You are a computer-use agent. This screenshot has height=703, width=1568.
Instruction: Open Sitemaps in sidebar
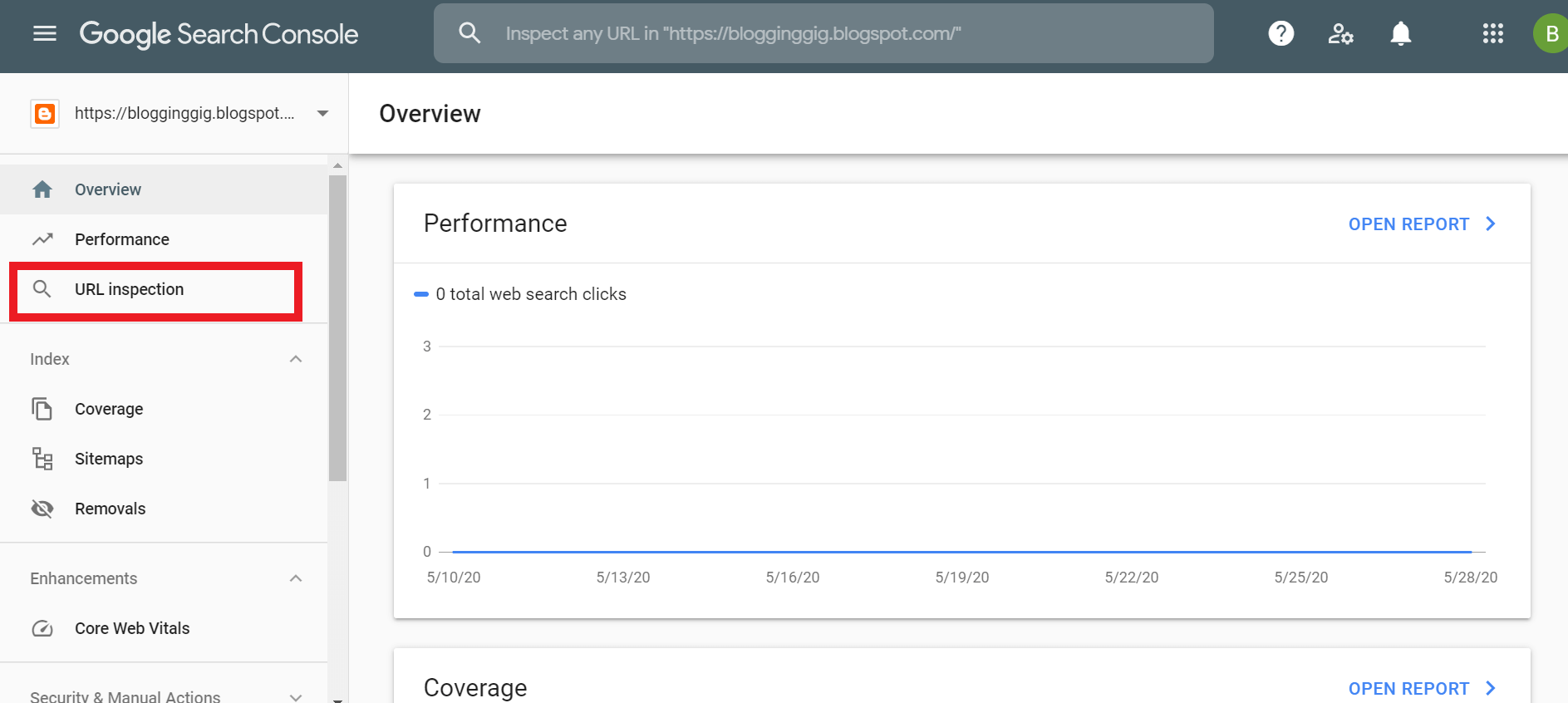164,459
